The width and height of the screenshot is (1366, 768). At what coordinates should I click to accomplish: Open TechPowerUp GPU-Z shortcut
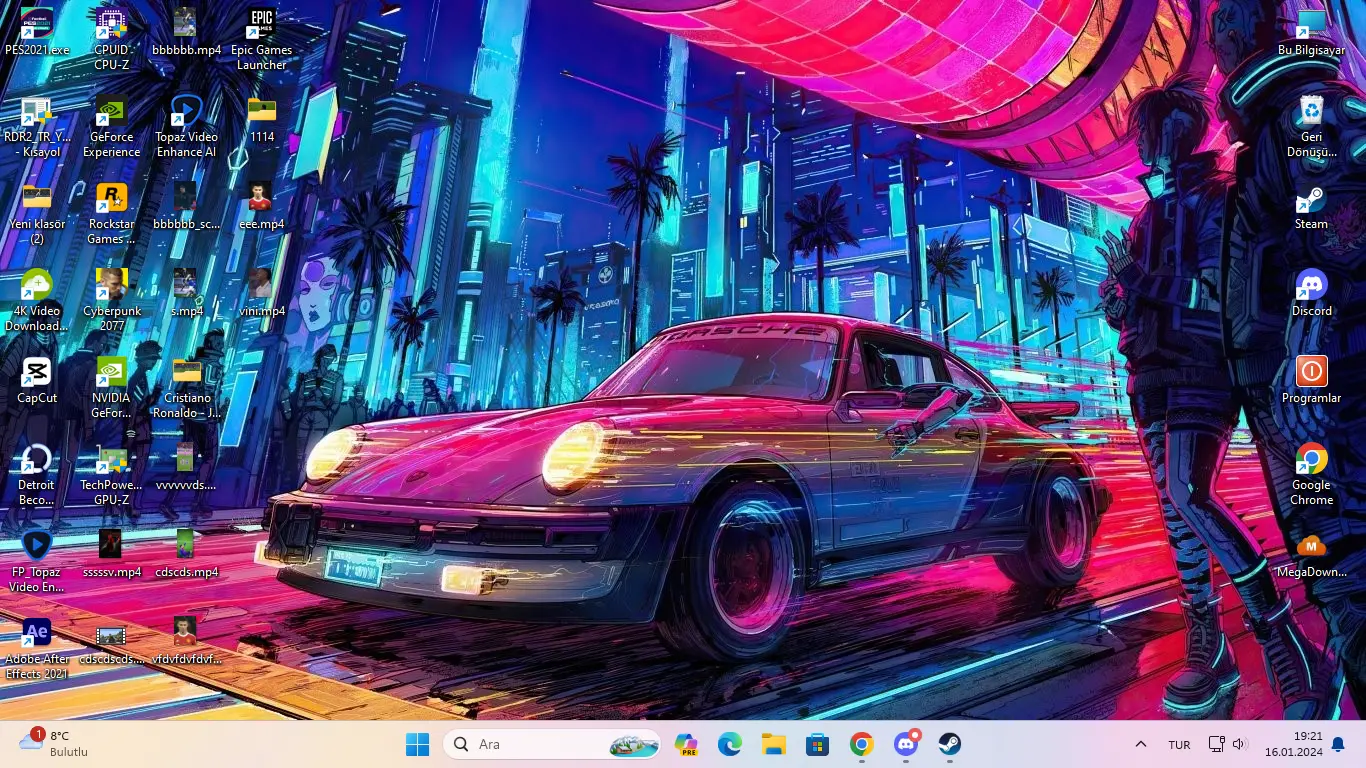click(x=111, y=474)
